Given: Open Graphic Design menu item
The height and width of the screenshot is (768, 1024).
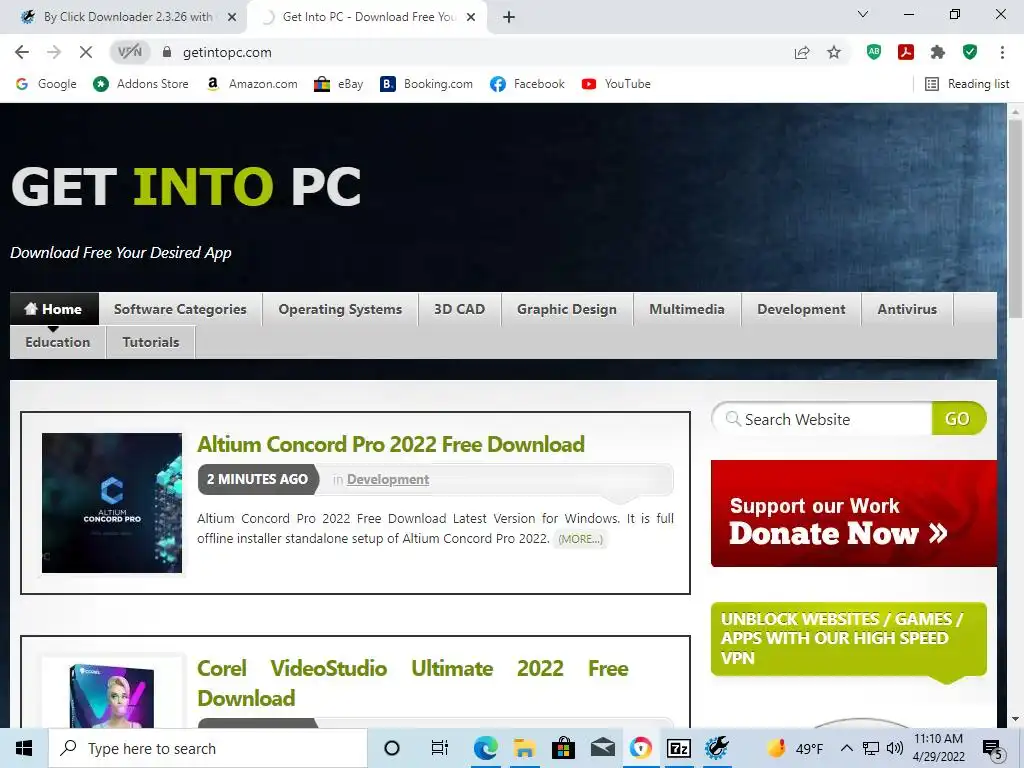Looking at the screenshot, I should 567,310.
